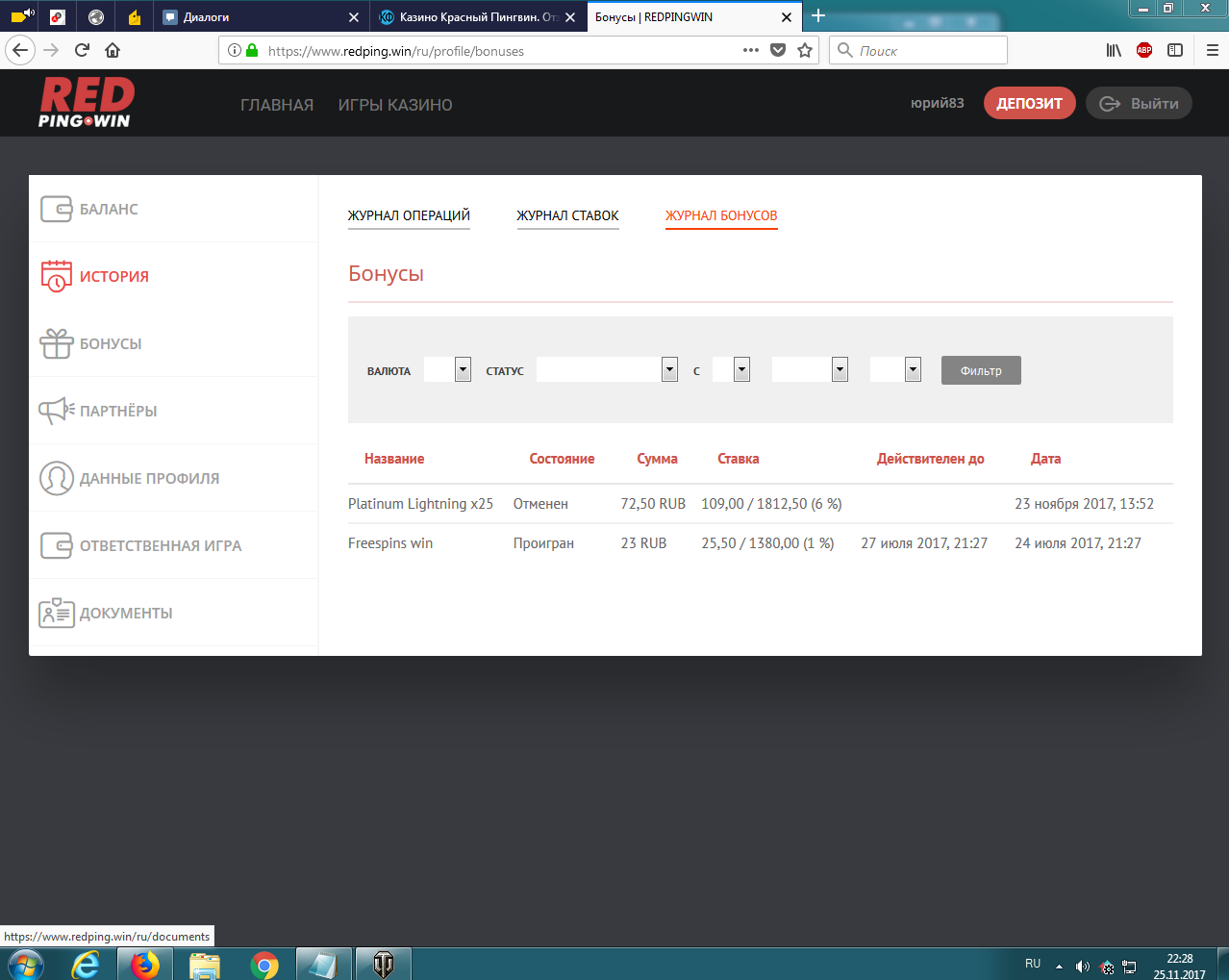Click the Pocket save icon in address bar
The height and width of the screenshot is (980, 1229).
[x=778, y=51]
